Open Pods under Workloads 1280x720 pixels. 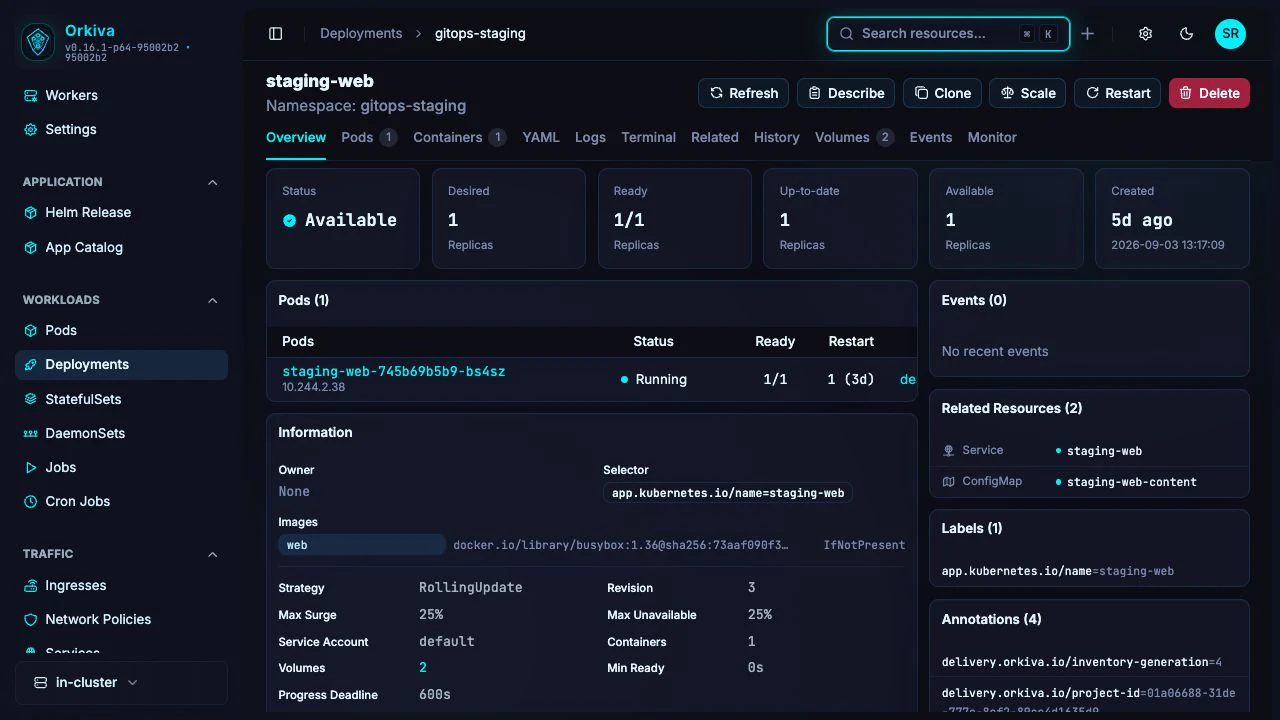point(121,330)
